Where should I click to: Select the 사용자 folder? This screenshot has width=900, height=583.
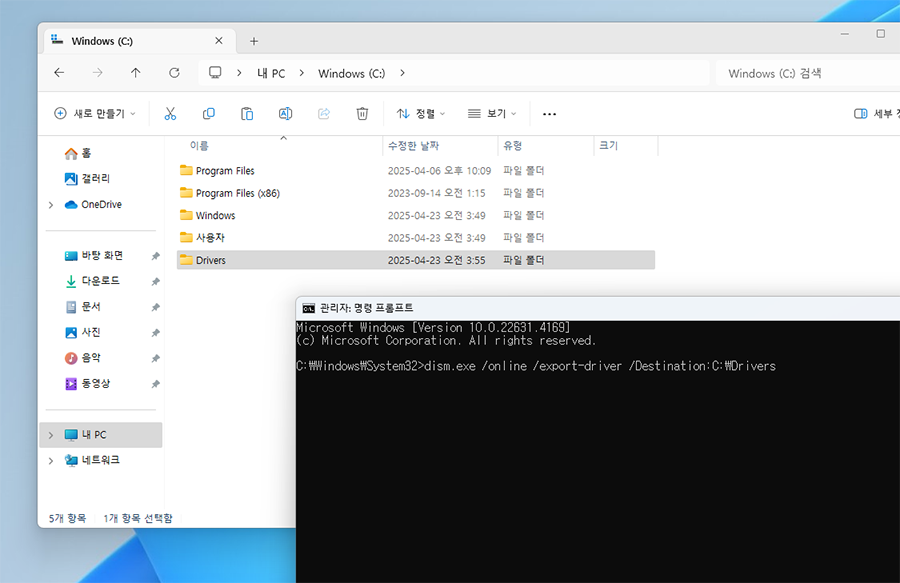click(416, 238)
